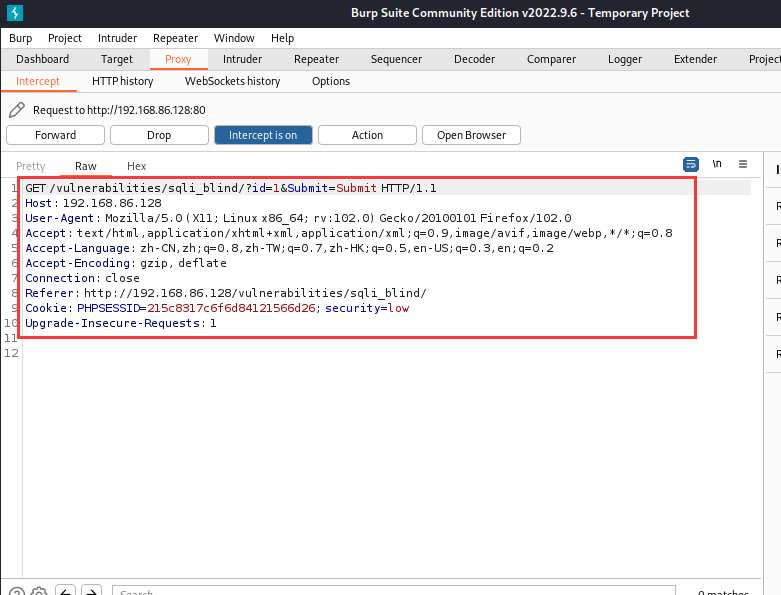781x595 pixels.
Task: Open the Burp menu
Action: [x=20, y=38]
